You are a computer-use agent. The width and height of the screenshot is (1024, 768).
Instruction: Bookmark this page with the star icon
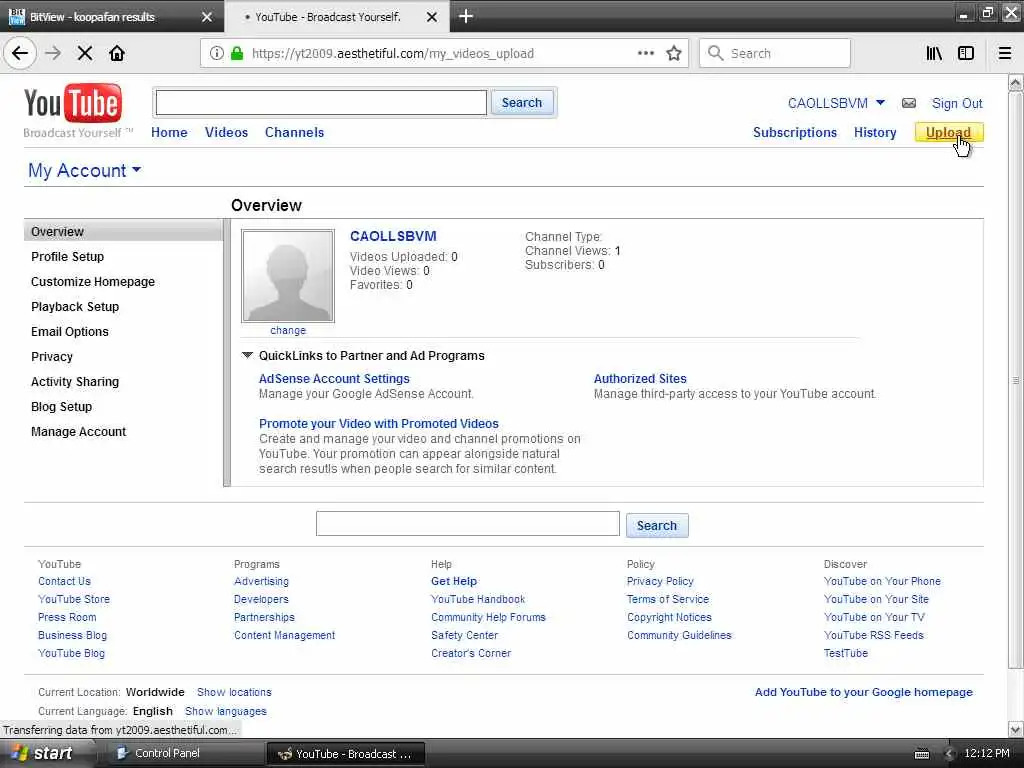coord(674,53)
